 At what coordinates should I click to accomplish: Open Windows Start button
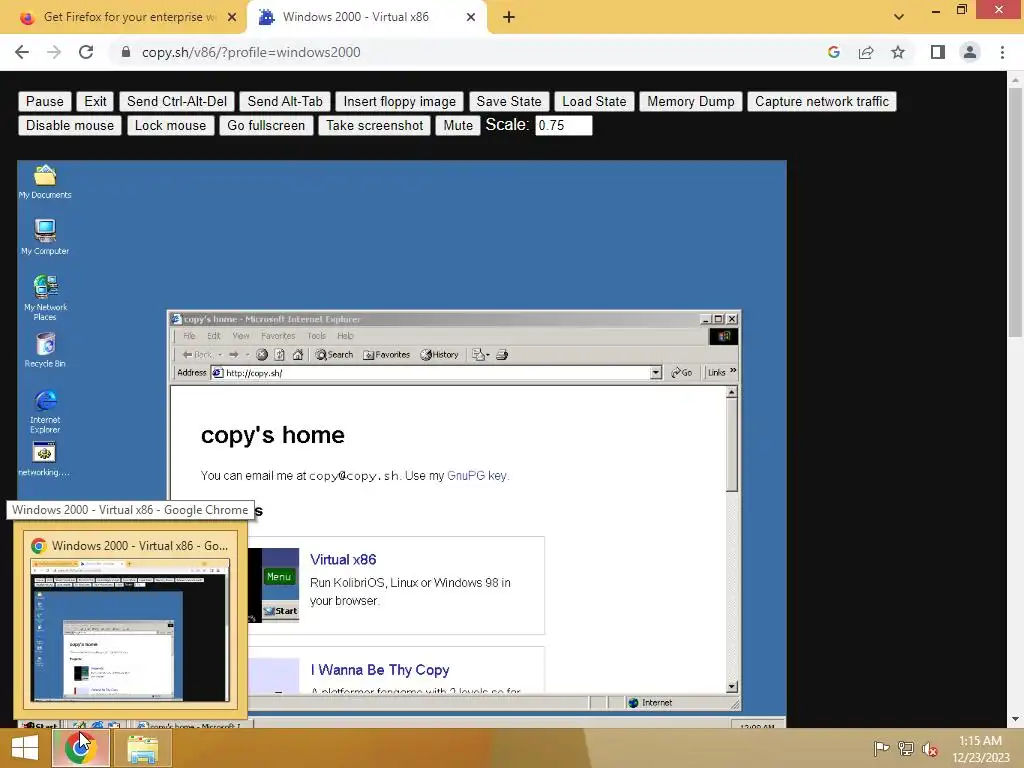(25, 748)
